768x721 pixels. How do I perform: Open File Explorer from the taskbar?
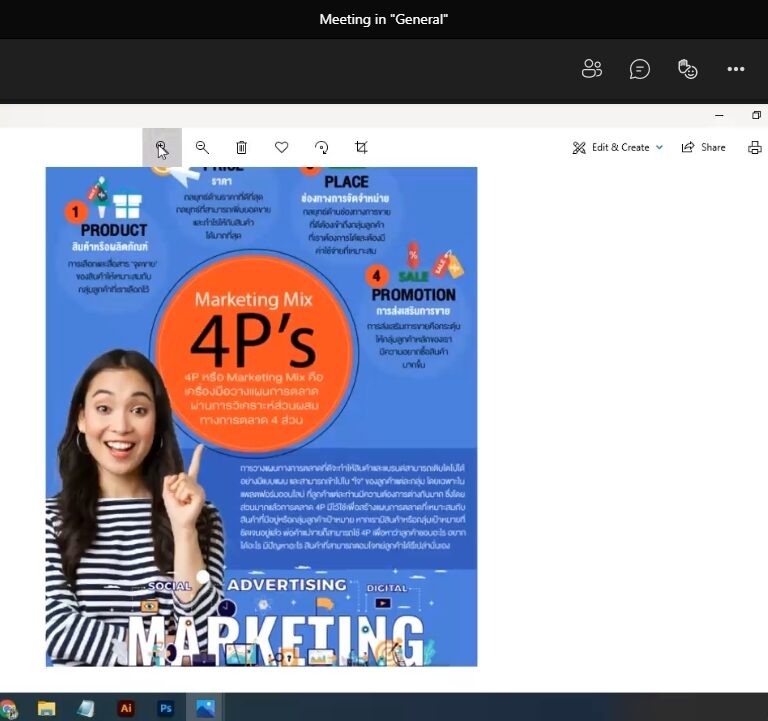point(47,708)
